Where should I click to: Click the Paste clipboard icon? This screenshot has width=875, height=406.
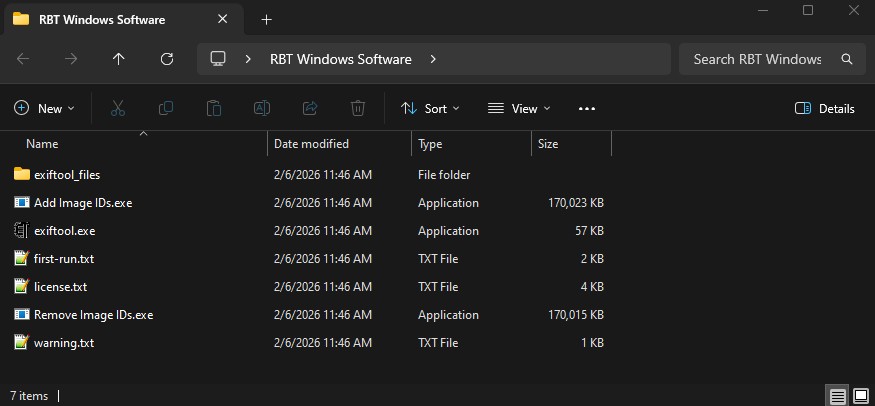click(214, 108)
